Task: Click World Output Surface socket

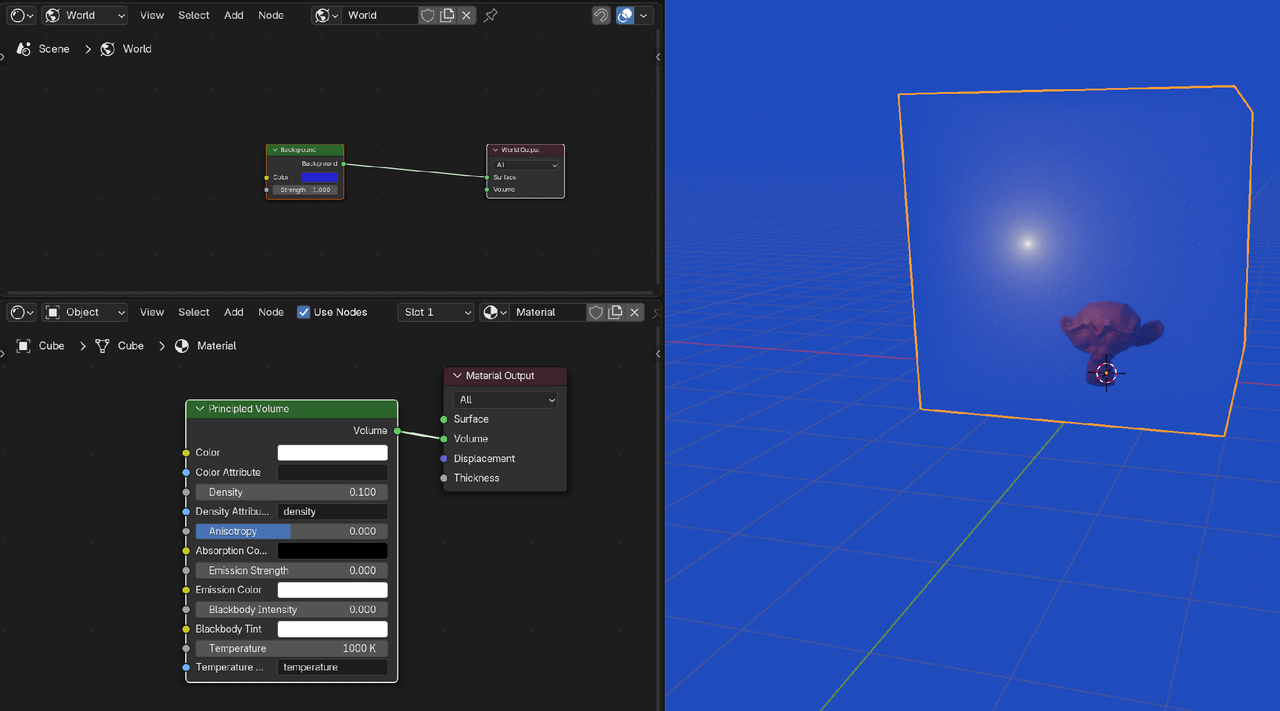Action: pos(487,177)
